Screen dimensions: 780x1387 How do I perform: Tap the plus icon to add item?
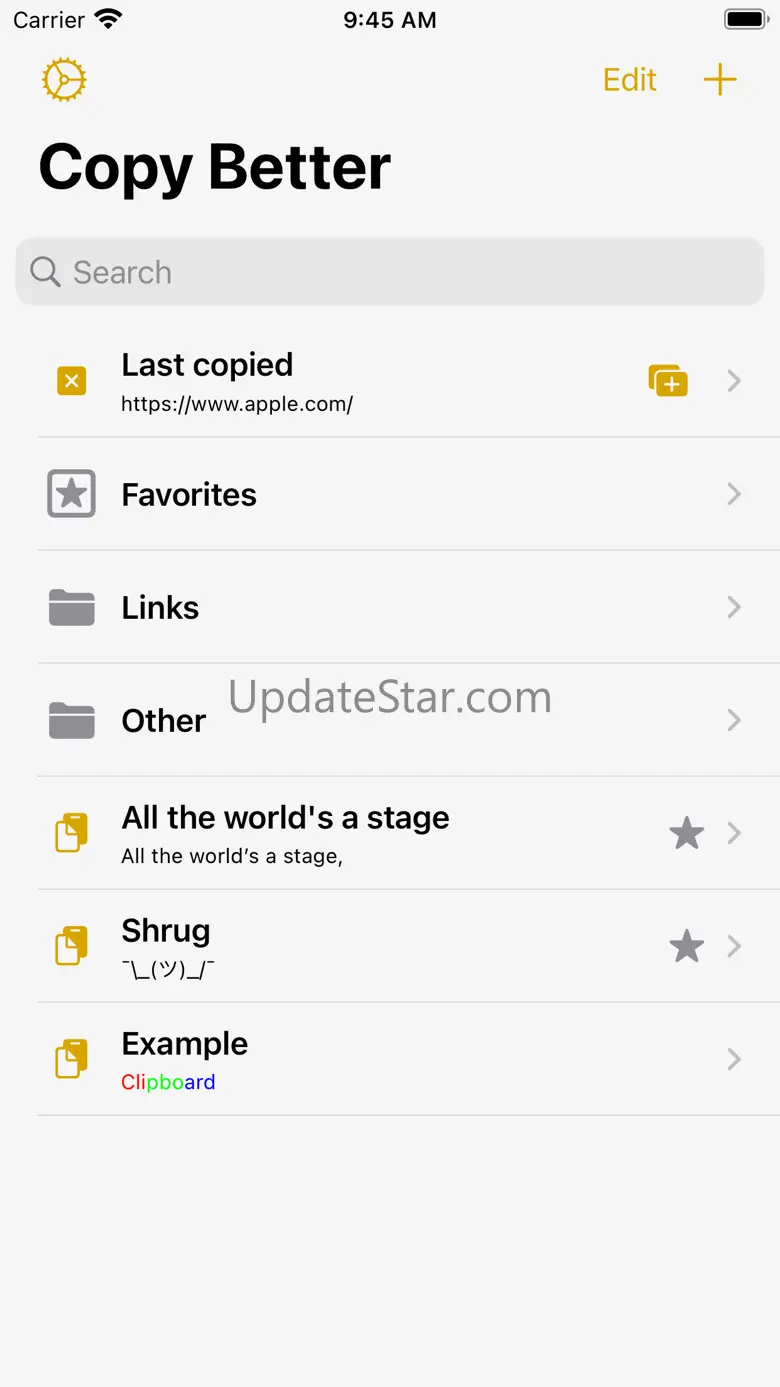[720, 80]
